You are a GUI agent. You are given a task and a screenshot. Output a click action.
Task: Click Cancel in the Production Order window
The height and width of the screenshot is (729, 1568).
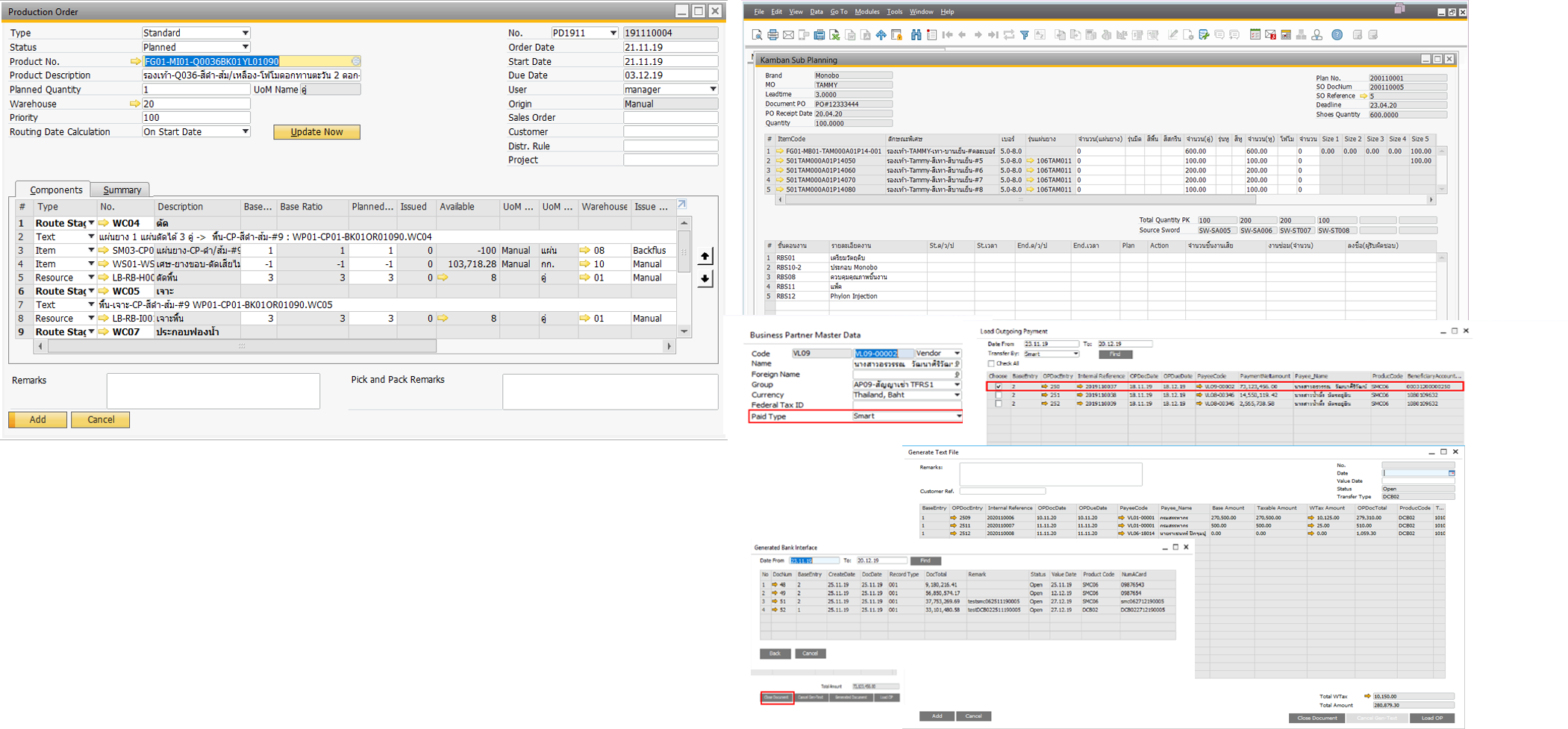pyautogui.click(x=101, y=420)
